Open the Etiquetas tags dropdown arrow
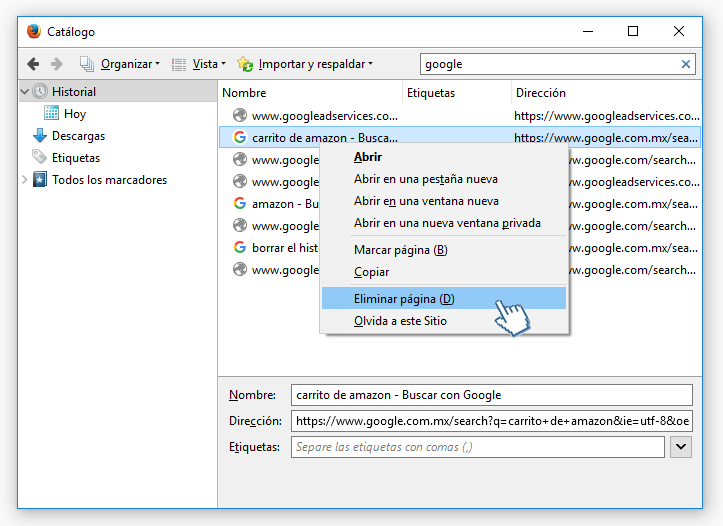Image resolution: width=723 pixels, height=526 pixels. coord(681,447)
